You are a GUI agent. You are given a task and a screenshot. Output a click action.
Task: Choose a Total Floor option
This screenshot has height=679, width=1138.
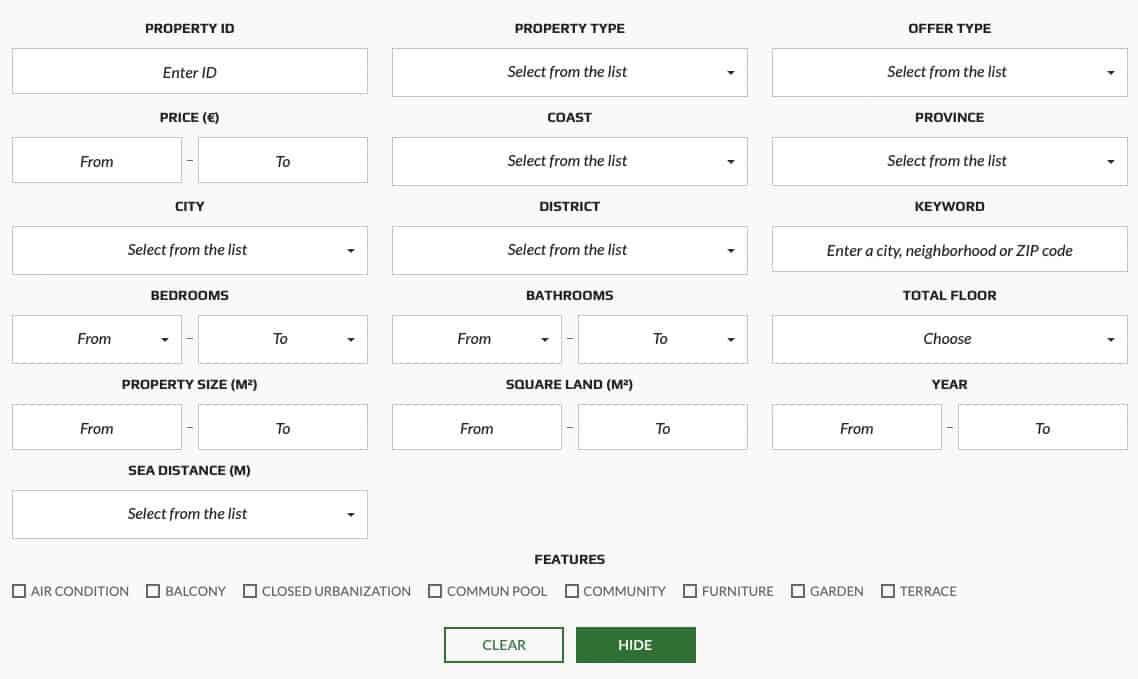949,340
